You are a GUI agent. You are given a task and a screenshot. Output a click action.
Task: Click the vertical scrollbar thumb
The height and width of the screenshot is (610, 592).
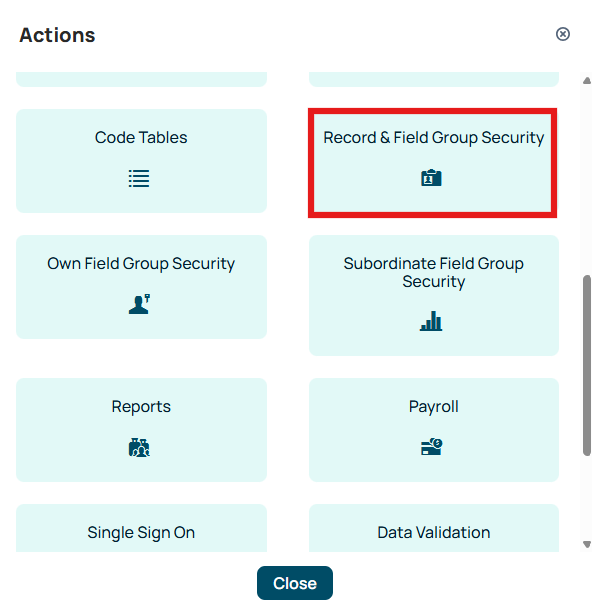[x=587, y=365]
